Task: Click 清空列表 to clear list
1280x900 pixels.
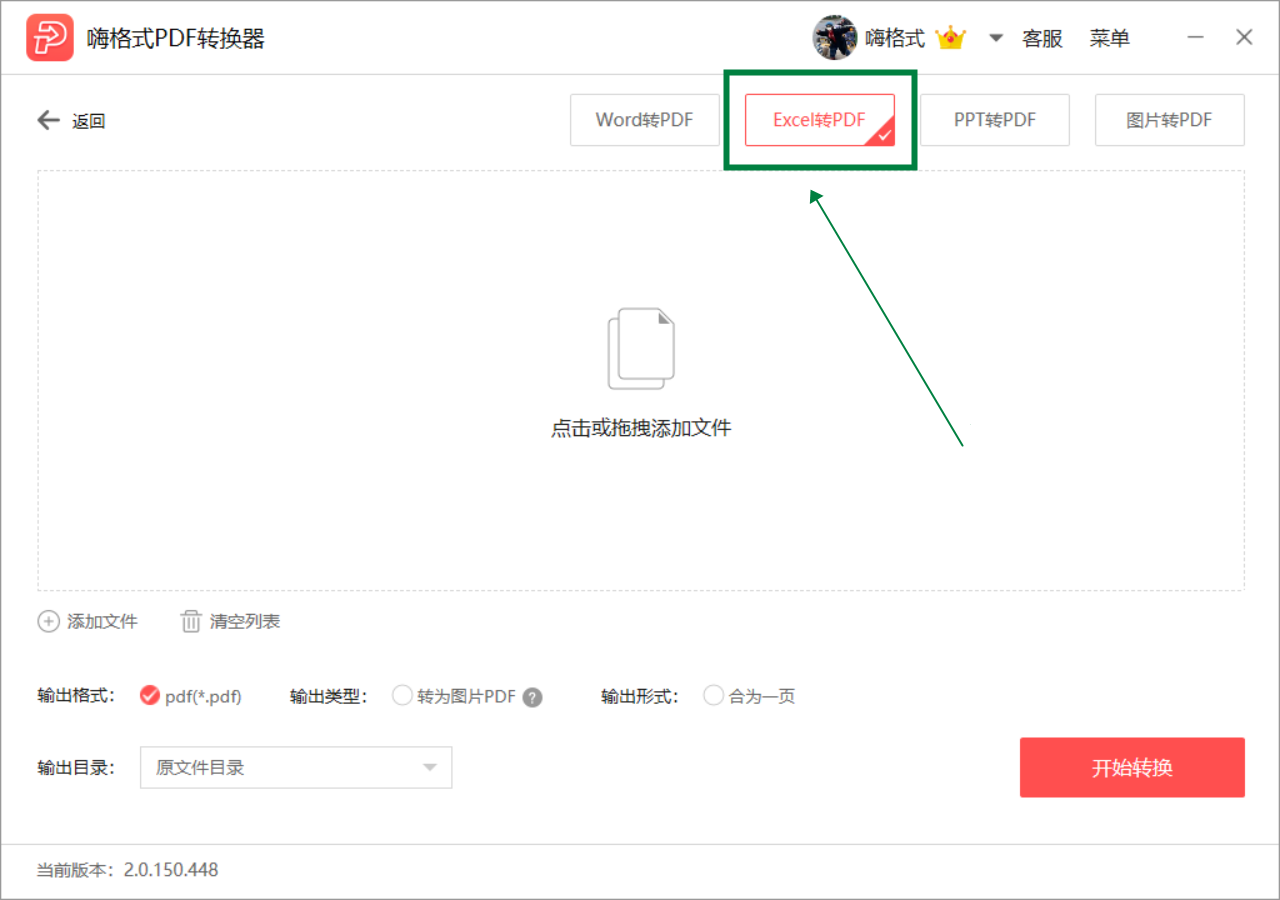Action: click(245, 622)
